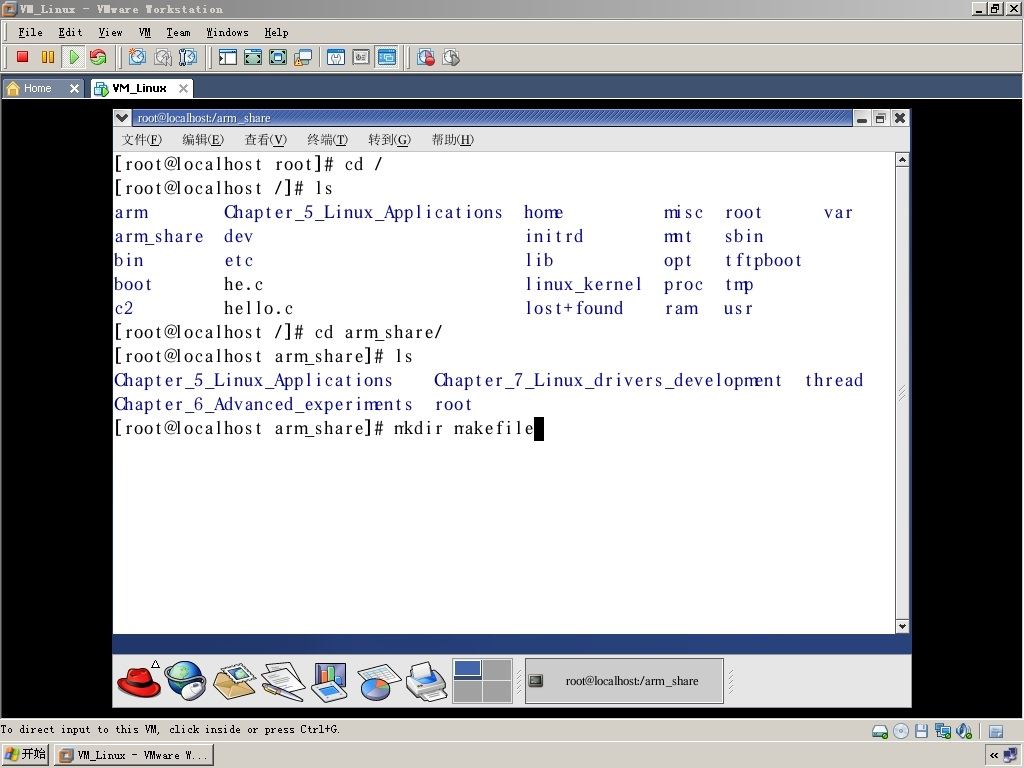The width and height of the screenshot is (1024, 768).
Task: Click terminal scrollbar down arrow
Action: 902,626
